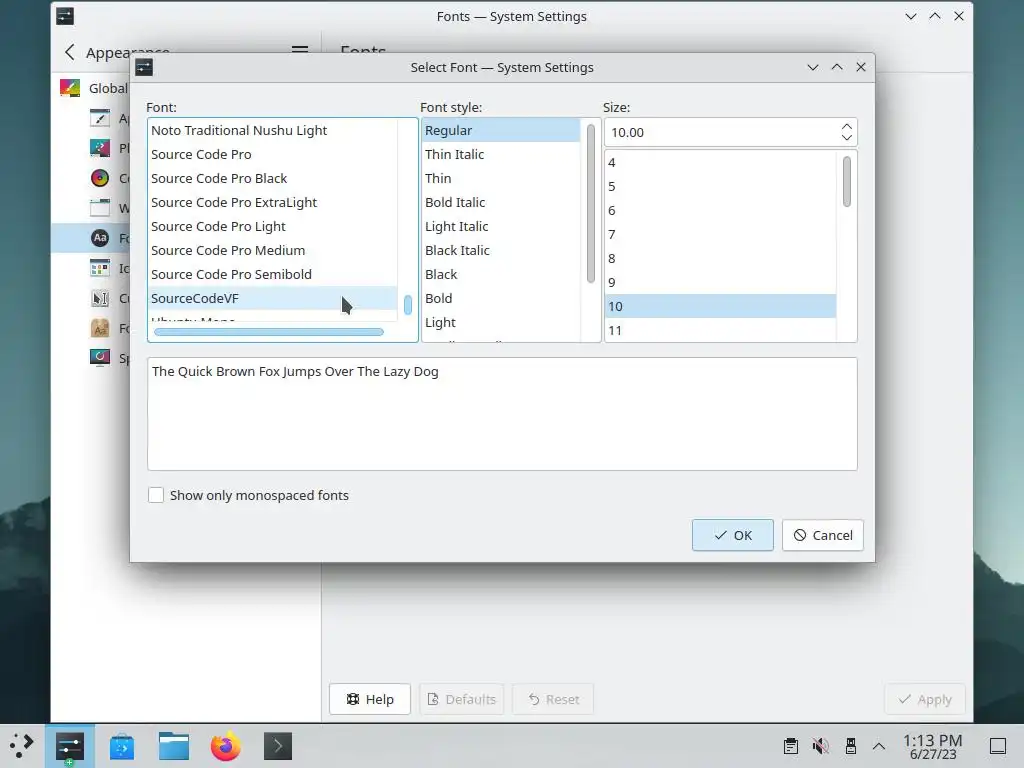Open Plasma Style icon in sidebar

(100, 148)
